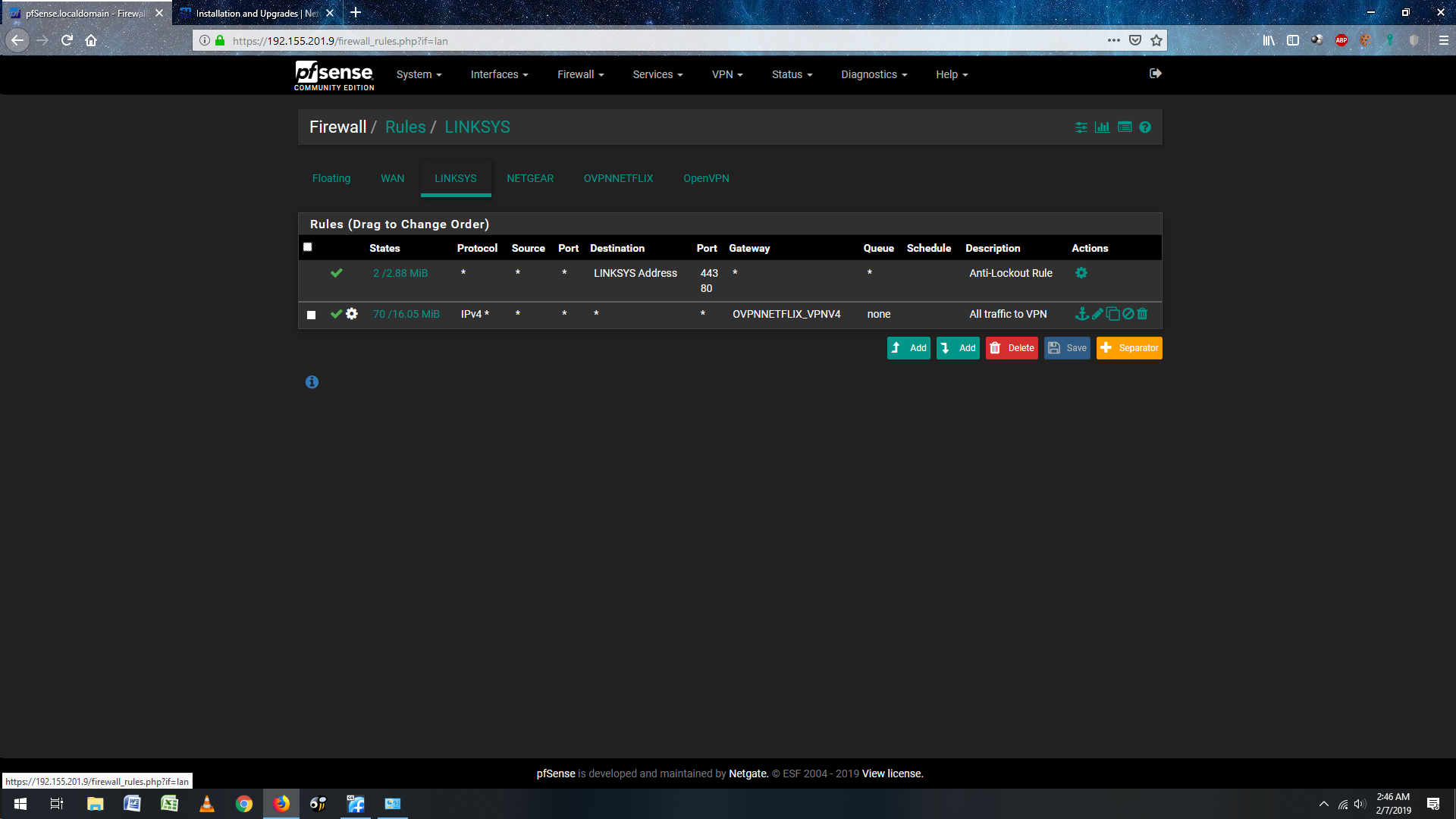Image resolution: width=1456 pixels, height=819 pixels.
Task: Open the blue info icon below rules
Action: 312,382
